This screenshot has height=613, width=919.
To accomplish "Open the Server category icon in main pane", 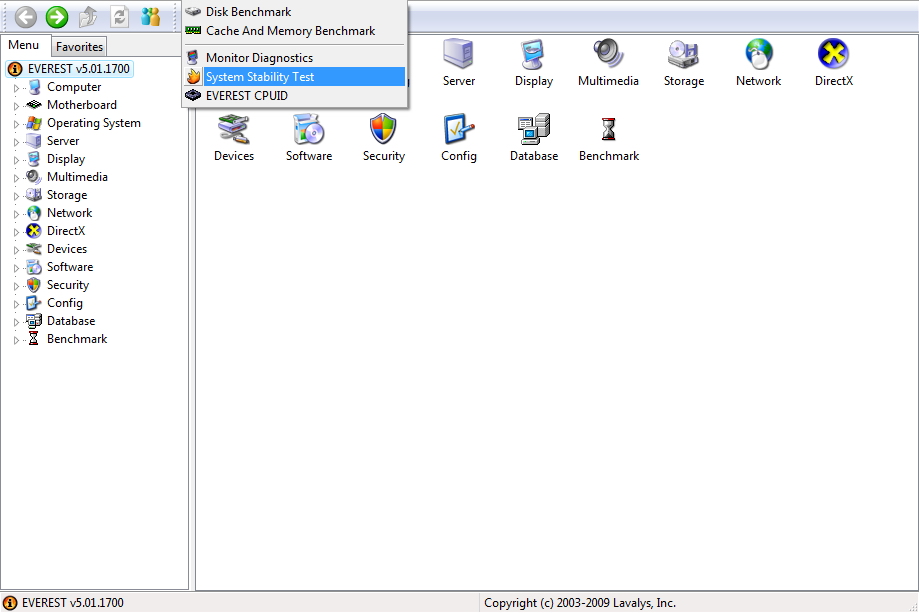I will (458, 55).
